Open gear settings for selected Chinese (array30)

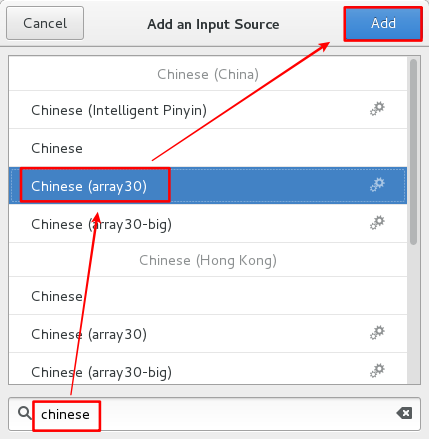click(x=377, y=185)
